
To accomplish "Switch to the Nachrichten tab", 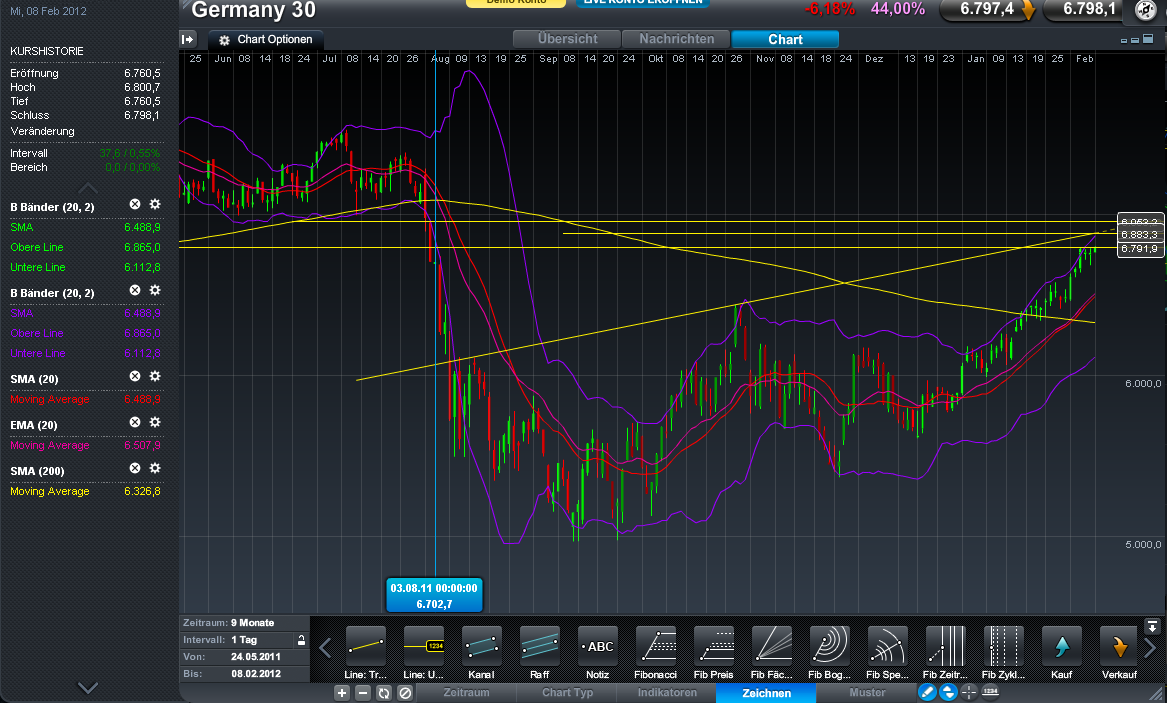I will point(676,39).
